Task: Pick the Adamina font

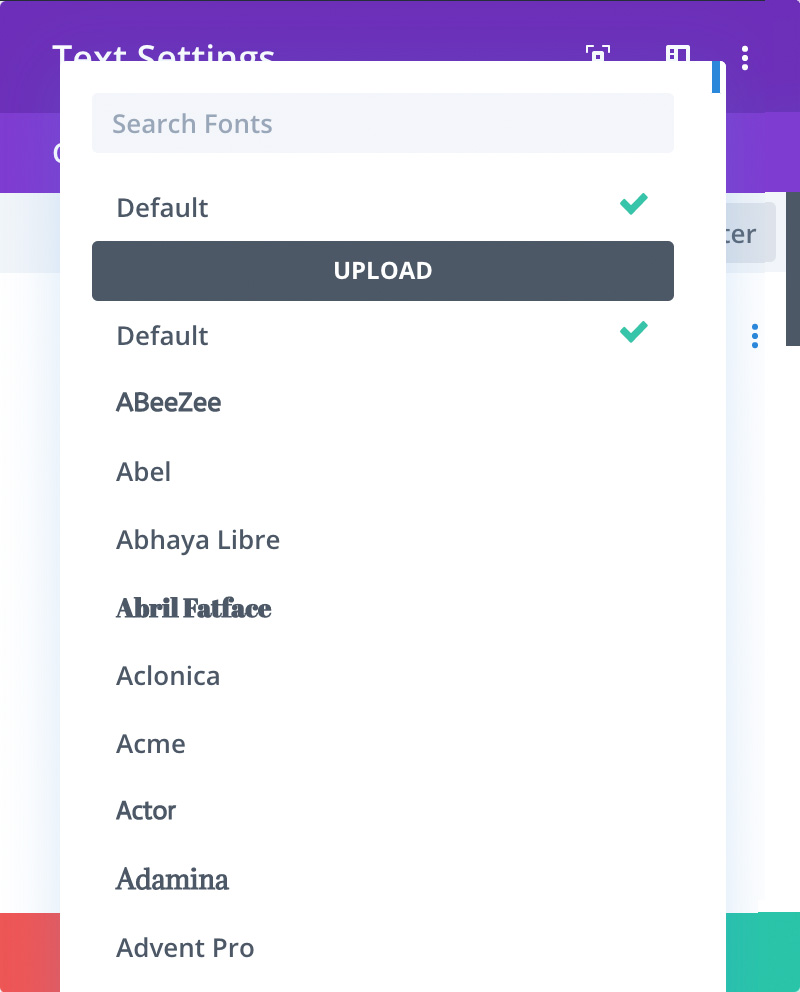Action: coord(172,879)
